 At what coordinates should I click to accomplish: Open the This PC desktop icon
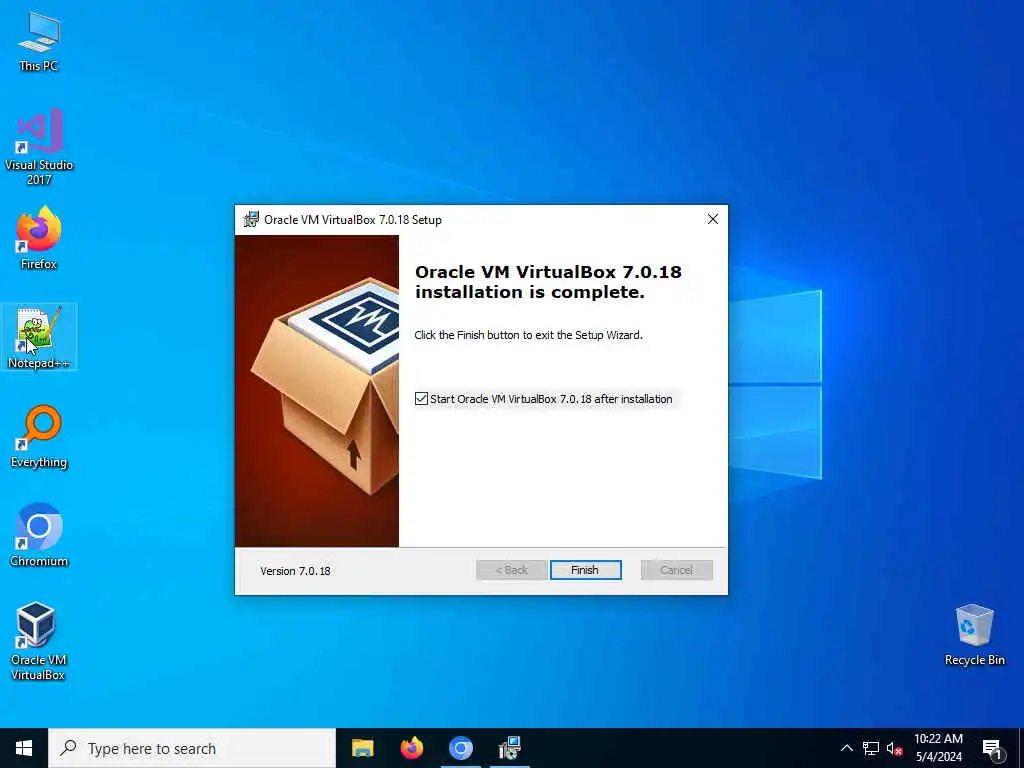coord(39,40)
